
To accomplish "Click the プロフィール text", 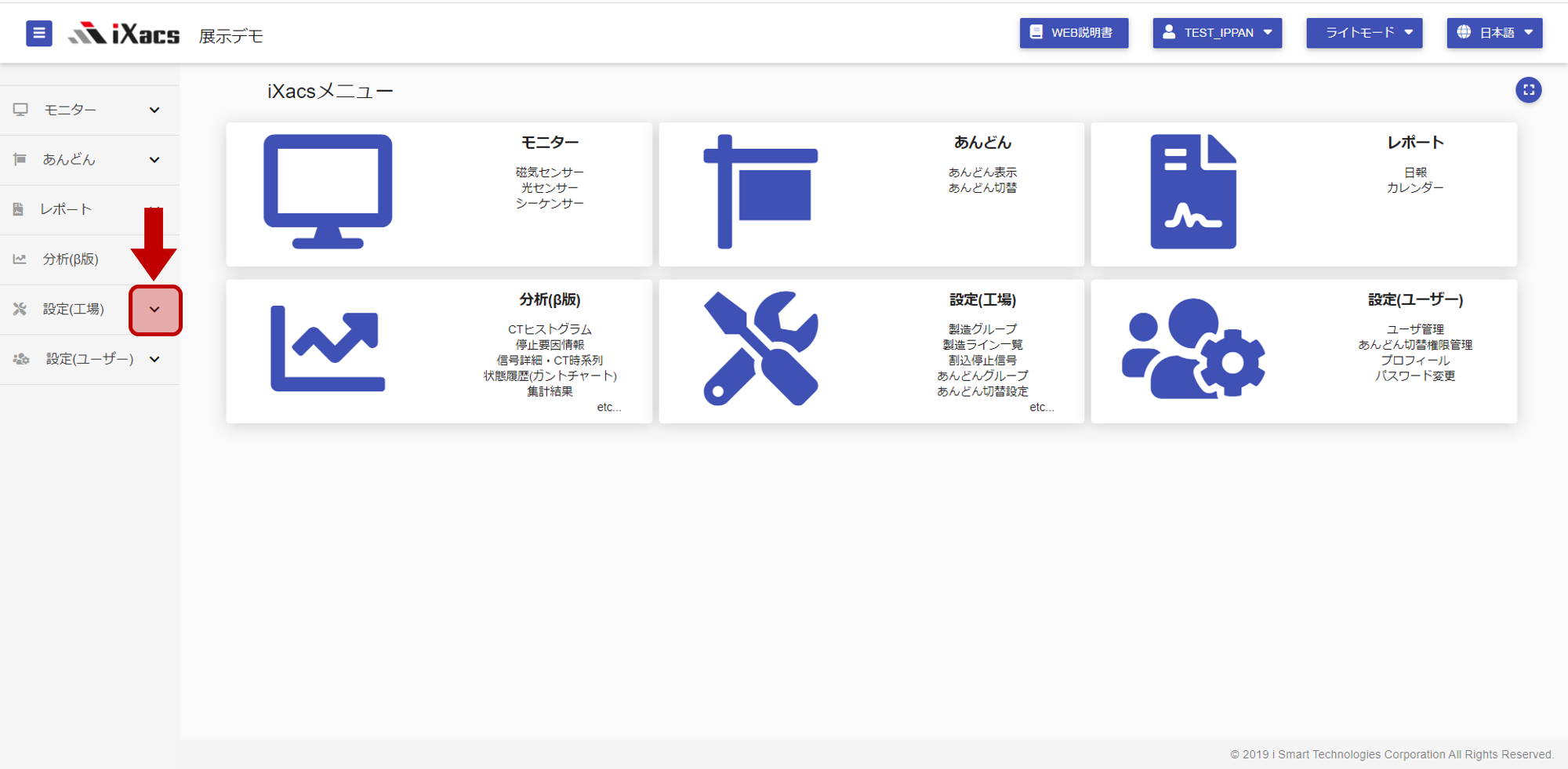I will 1415,361.
